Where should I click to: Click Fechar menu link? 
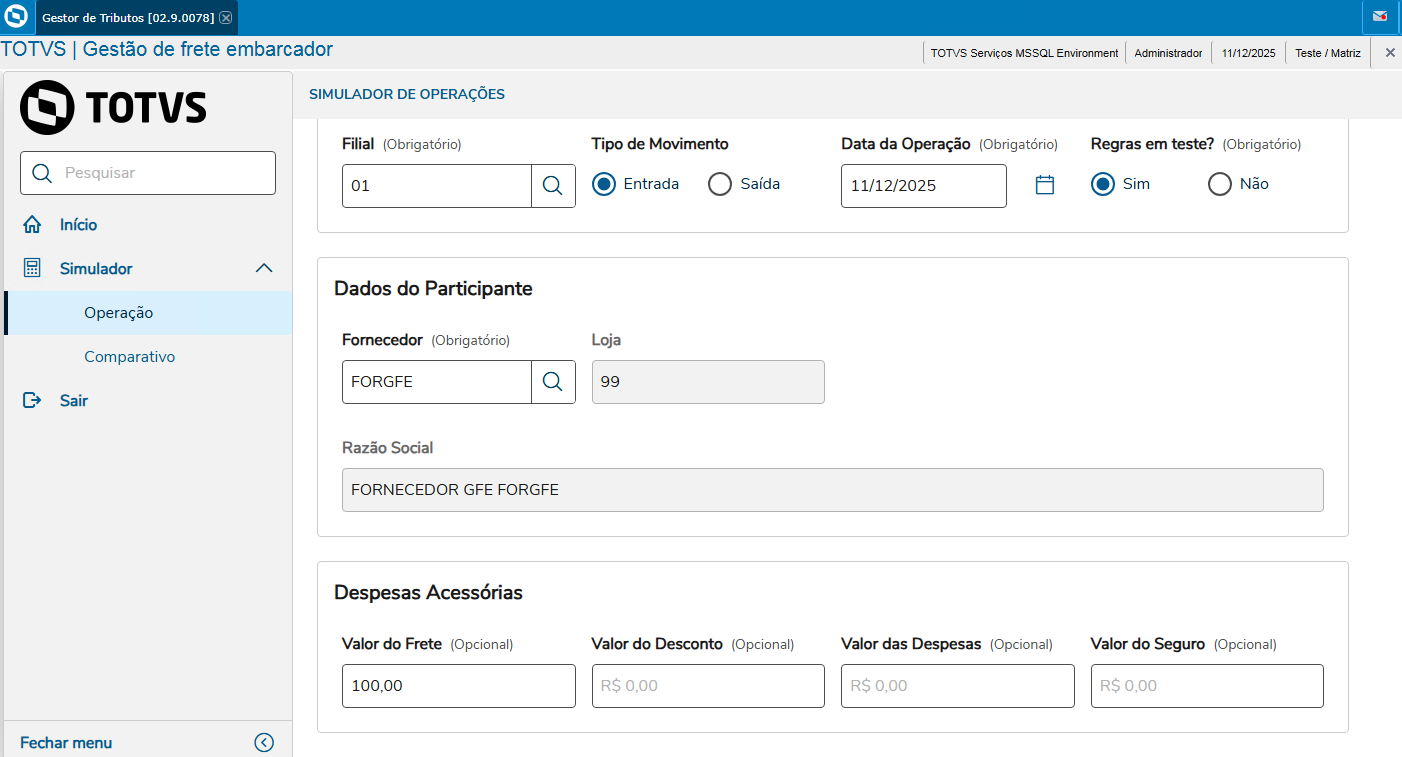tap(66, 743)
